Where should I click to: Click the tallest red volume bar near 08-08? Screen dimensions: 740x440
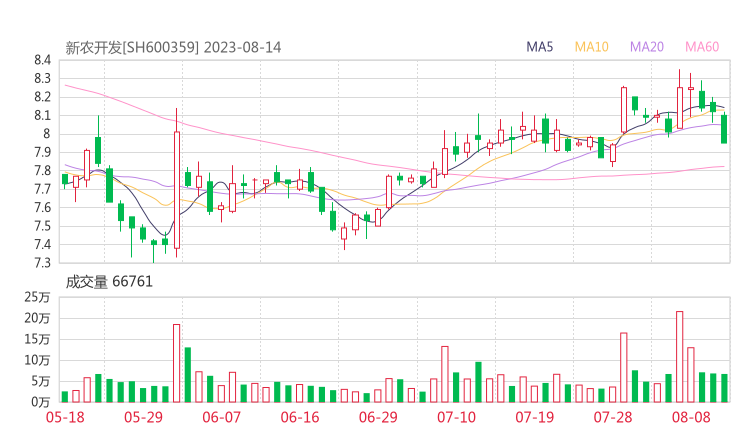(680, 357)
